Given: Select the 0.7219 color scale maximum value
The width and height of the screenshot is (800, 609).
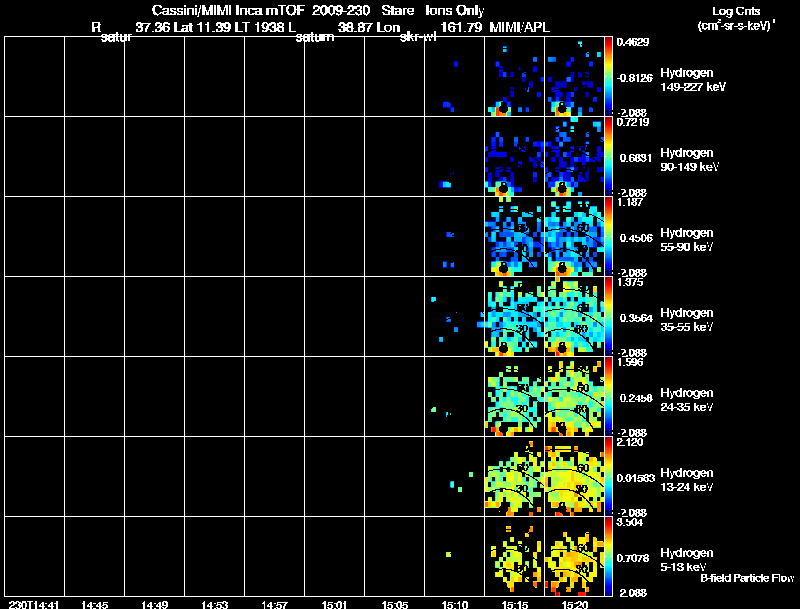Looking at the screenshot, I should coord(633,122).
